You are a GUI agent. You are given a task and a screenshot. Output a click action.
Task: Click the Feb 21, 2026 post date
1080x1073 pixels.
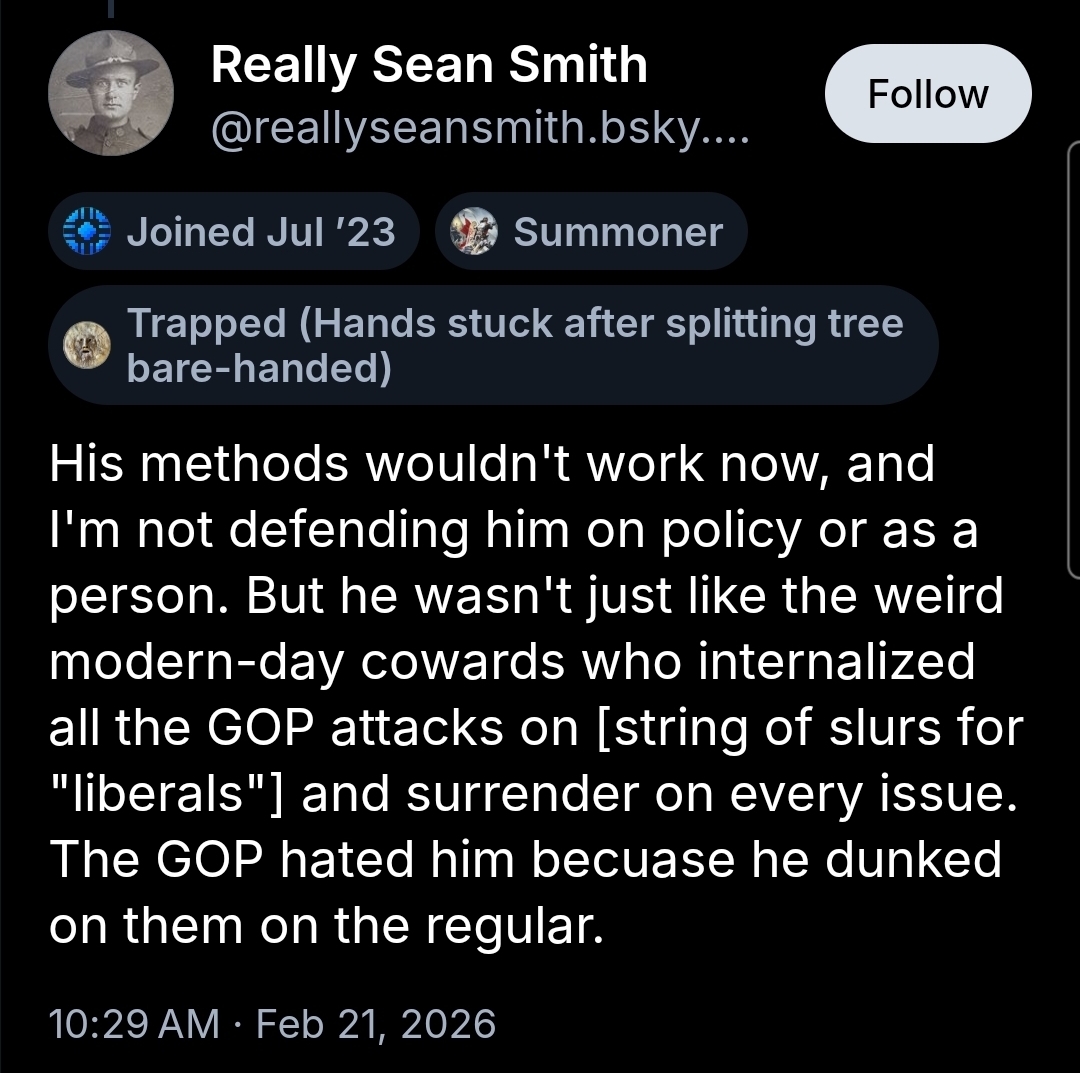point(376,1023)
